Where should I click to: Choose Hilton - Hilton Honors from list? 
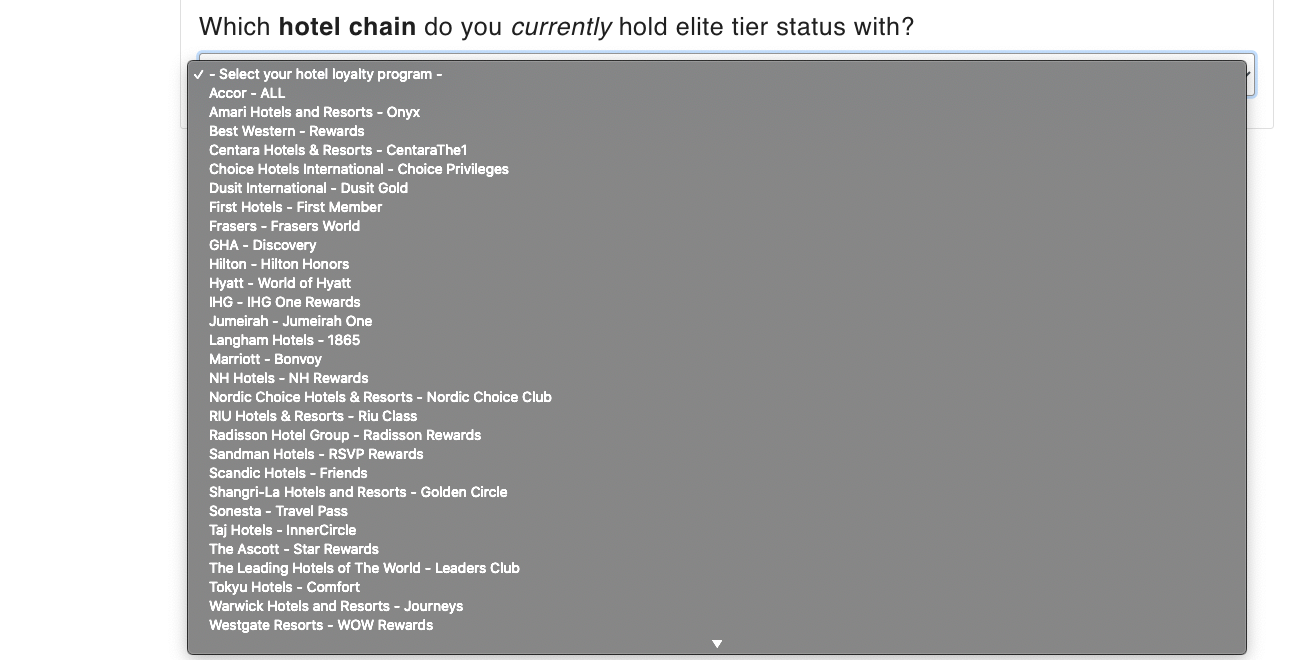pos(716,264)
